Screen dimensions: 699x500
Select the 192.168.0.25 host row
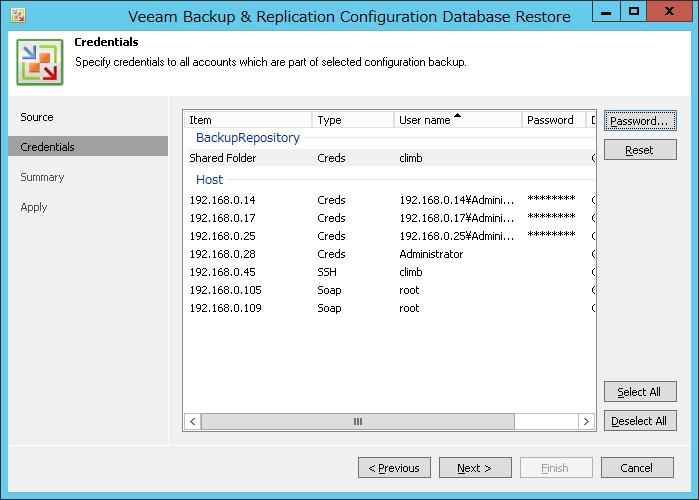390,236
